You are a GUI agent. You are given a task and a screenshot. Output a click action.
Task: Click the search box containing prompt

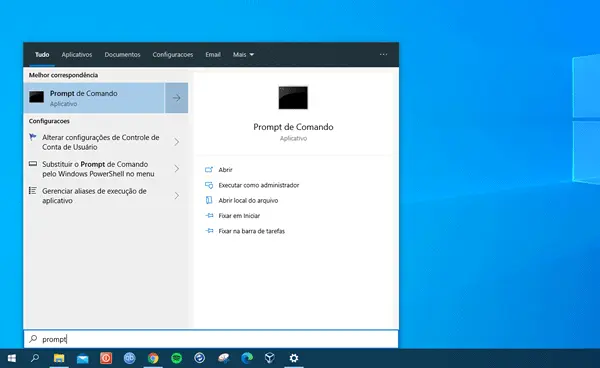click(x=211, y=339)
